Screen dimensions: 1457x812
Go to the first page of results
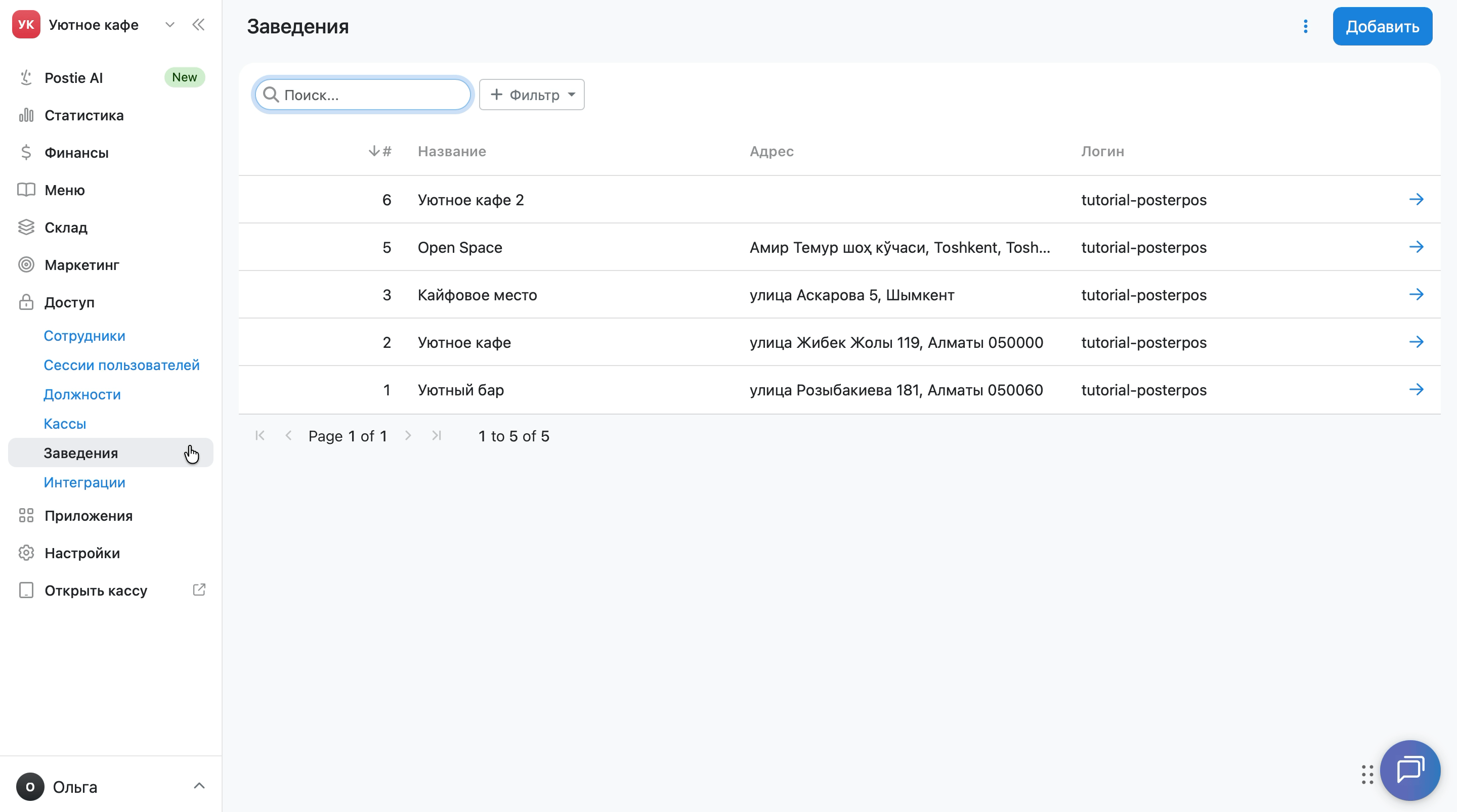[x=260, y=435]
